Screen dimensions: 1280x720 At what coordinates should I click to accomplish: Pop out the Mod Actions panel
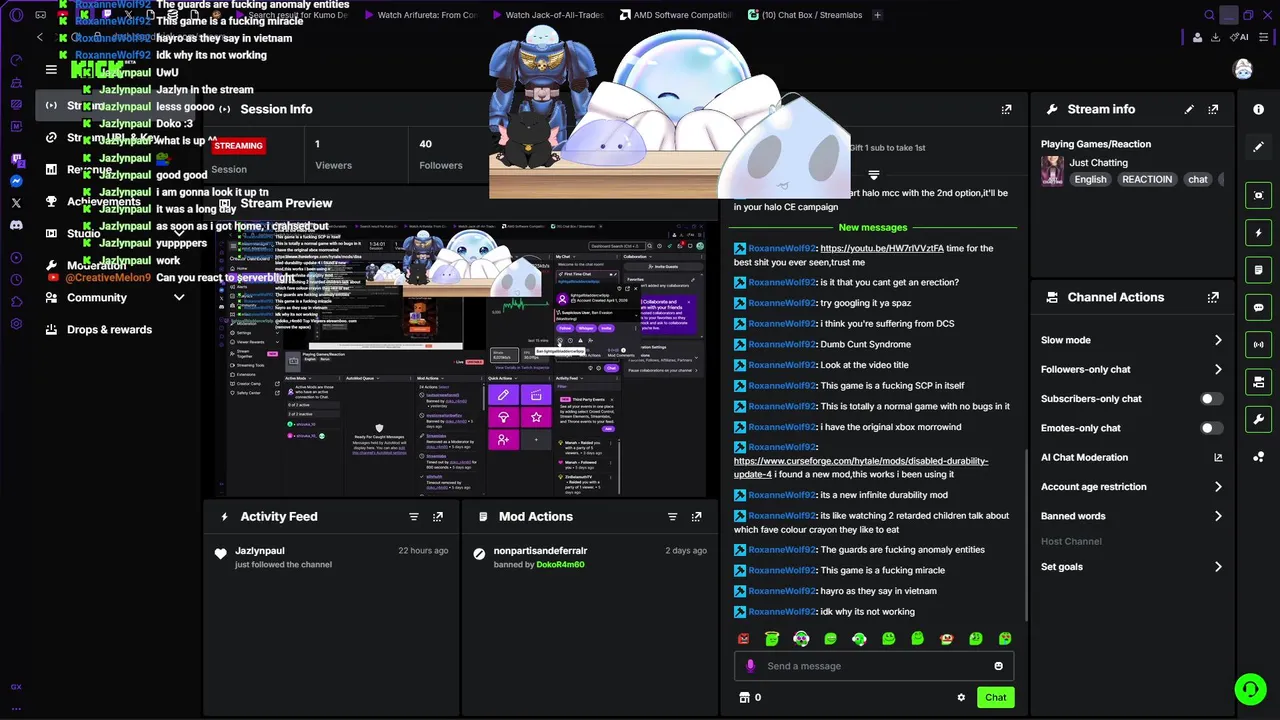tap(696, 516)
